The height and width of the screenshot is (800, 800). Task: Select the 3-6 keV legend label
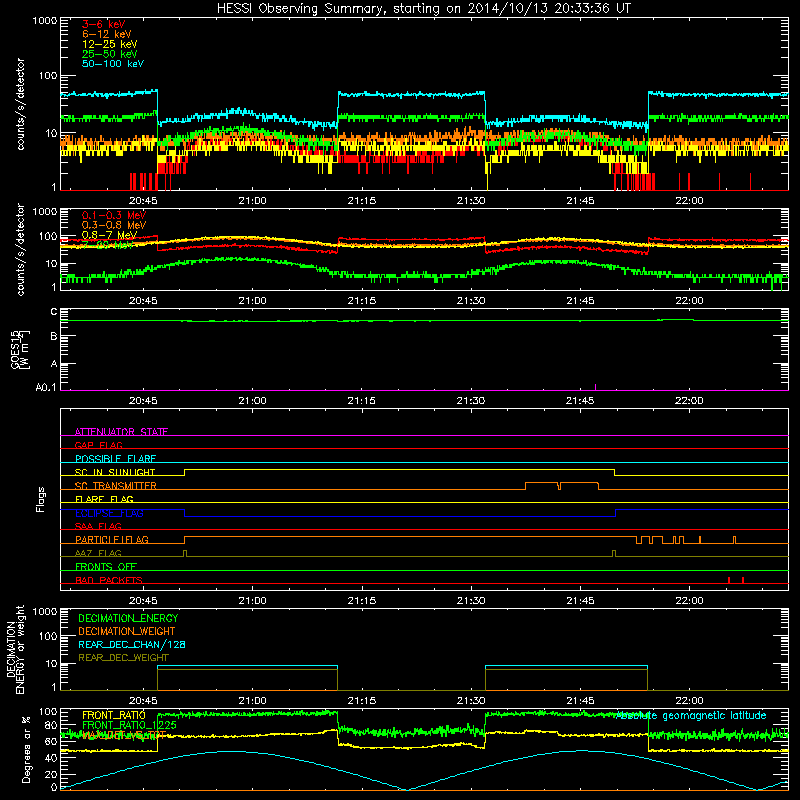tap(104, 24)
